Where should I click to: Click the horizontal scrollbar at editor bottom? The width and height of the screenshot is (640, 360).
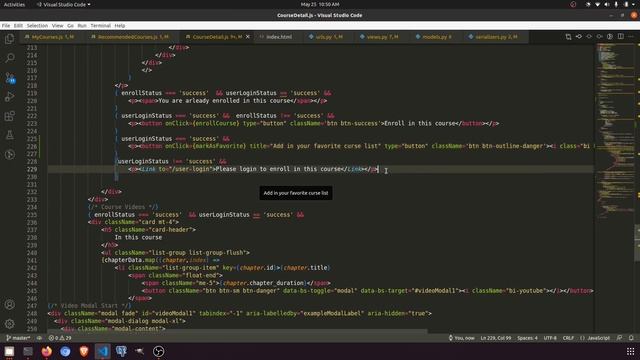coord(238,331)
